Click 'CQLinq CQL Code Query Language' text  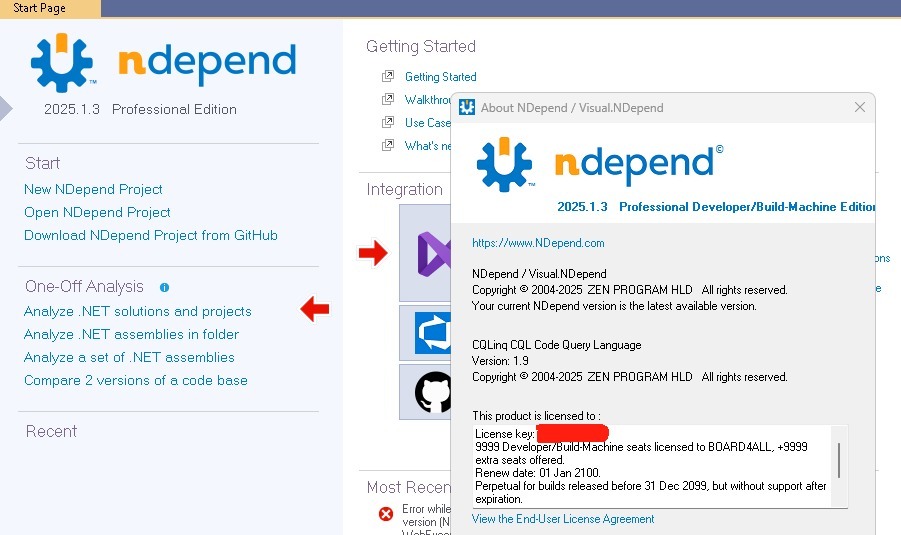click(x=557, y=345)
